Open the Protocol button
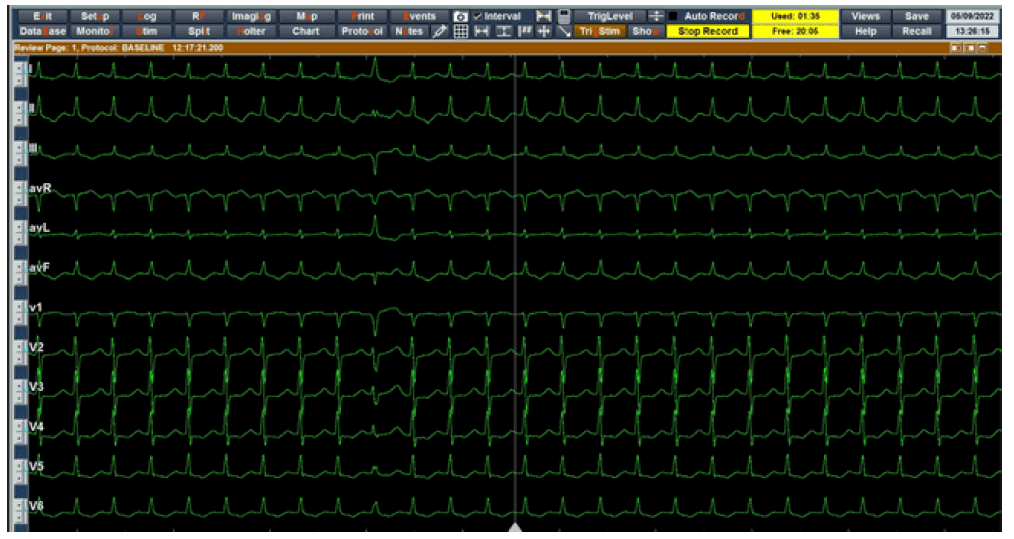 (x=362, y=31)
